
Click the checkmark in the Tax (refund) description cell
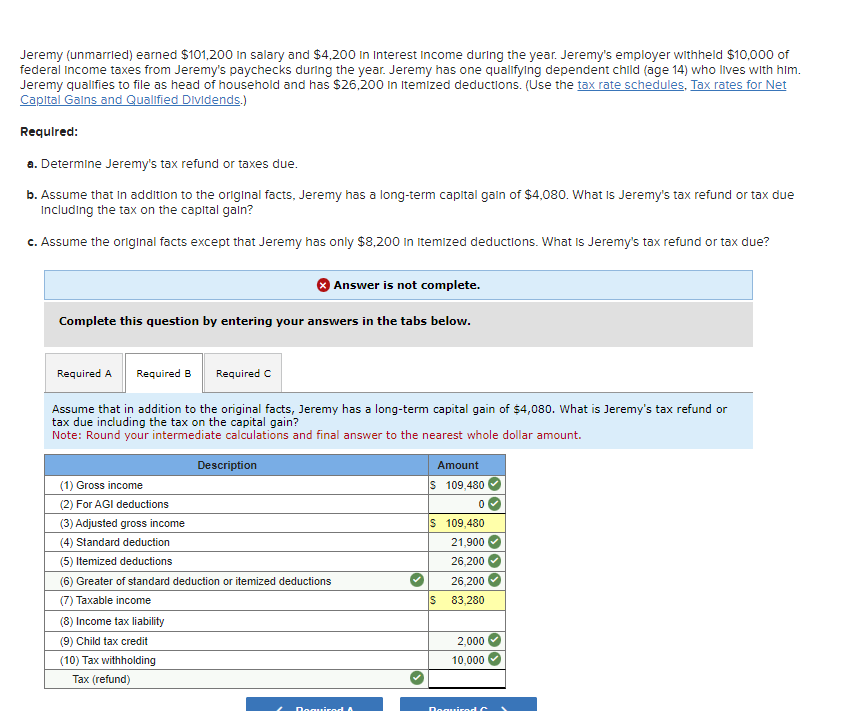[417, 678]
